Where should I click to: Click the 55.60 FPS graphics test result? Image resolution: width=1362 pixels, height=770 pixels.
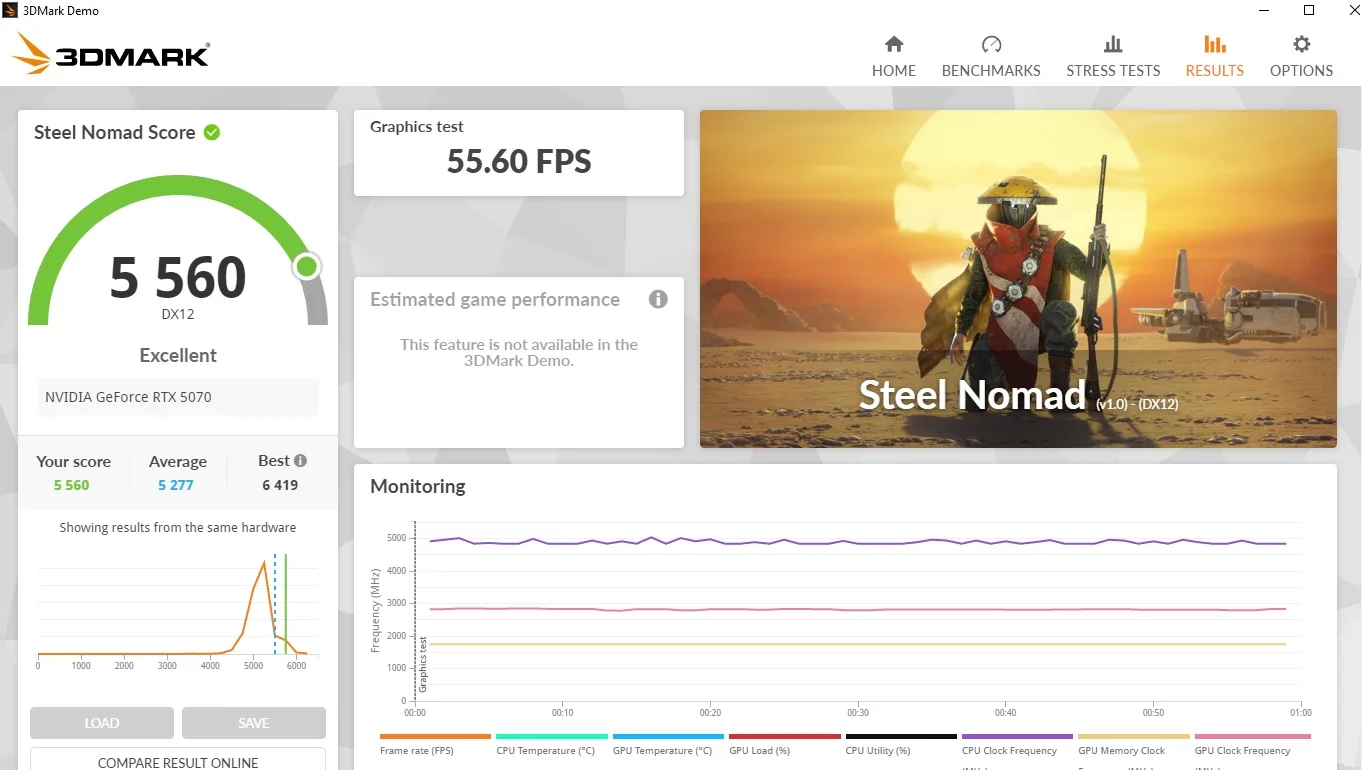pos(519,162)
